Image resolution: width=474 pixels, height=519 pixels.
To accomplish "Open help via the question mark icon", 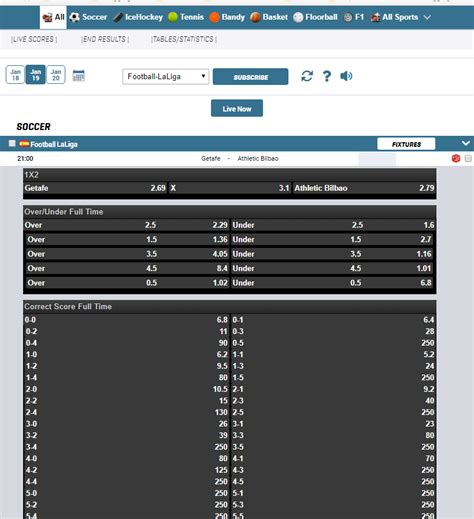I will tap(327, 76).
